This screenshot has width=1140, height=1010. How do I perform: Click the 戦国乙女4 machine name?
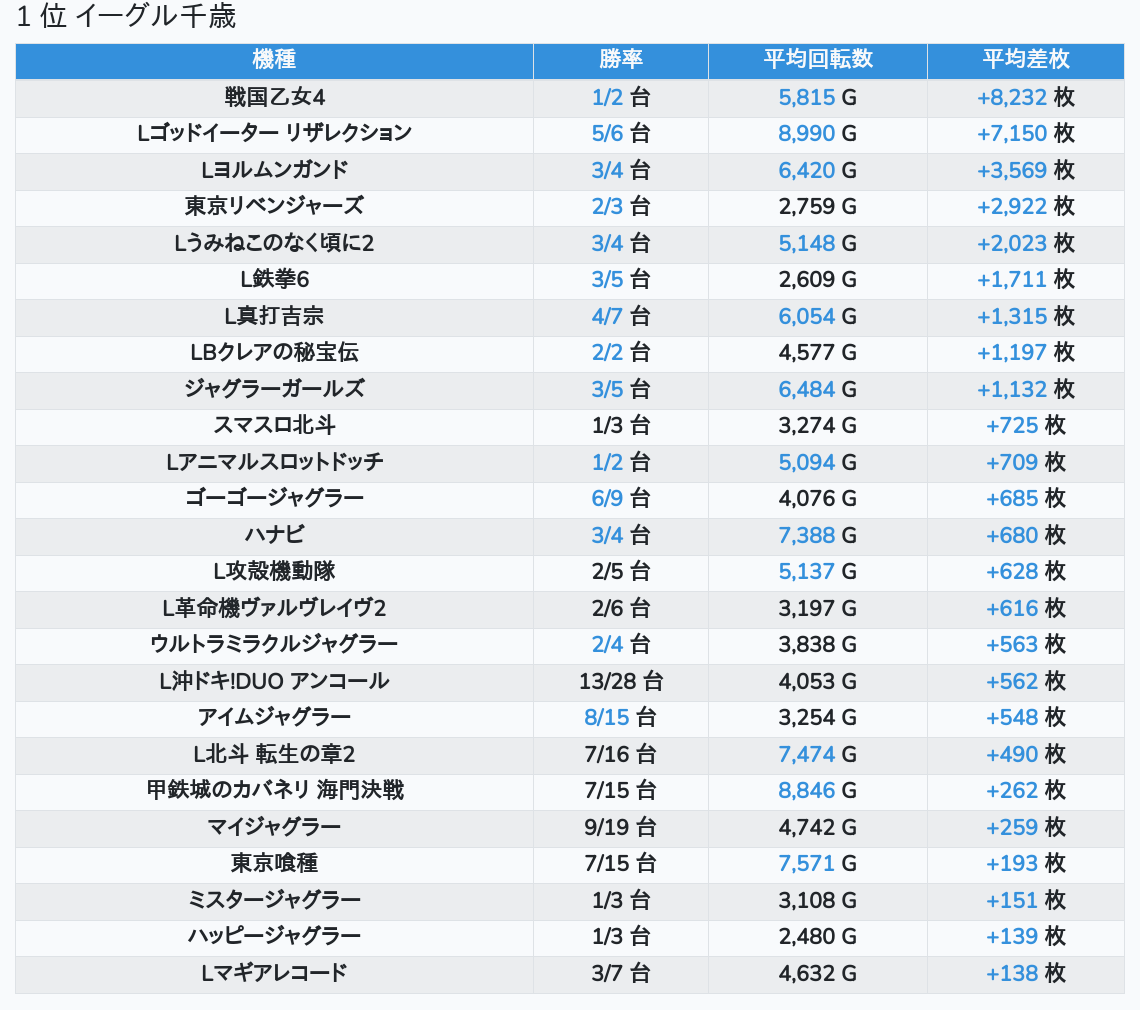(x=274, y=97)
